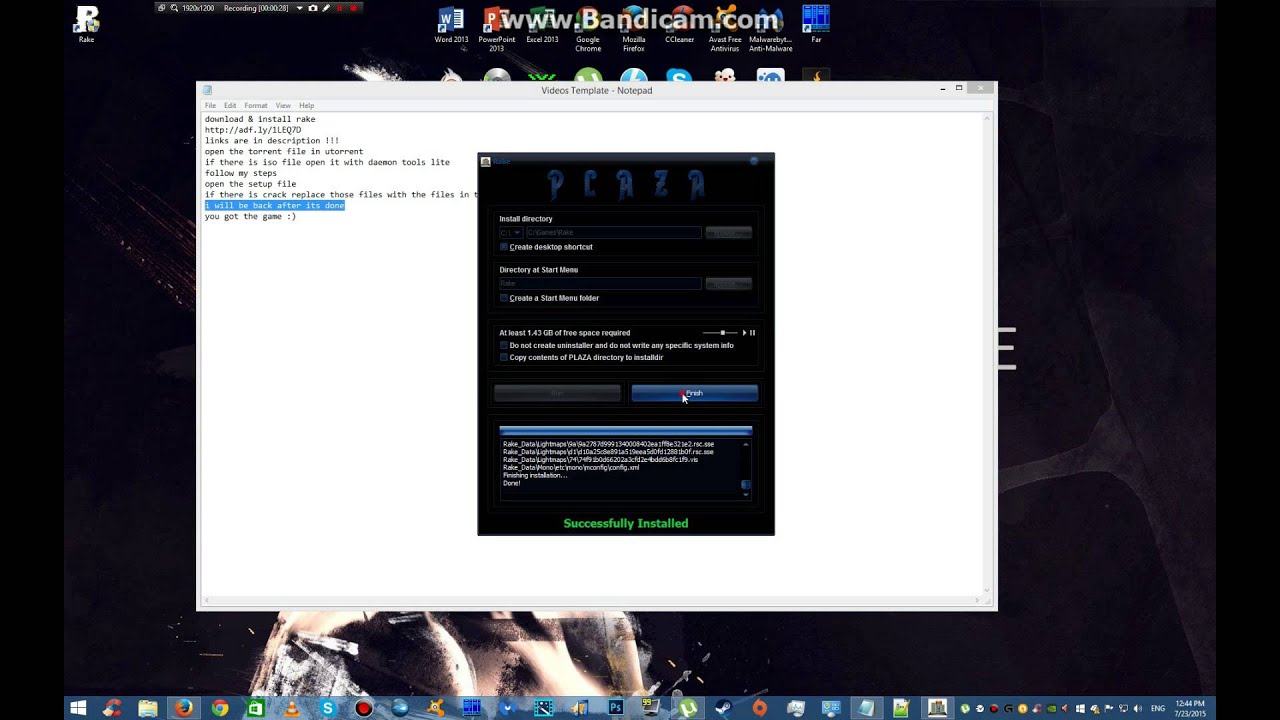
Task: Toggle Do not create uninstaller checkbox
Action: (504, 345)
